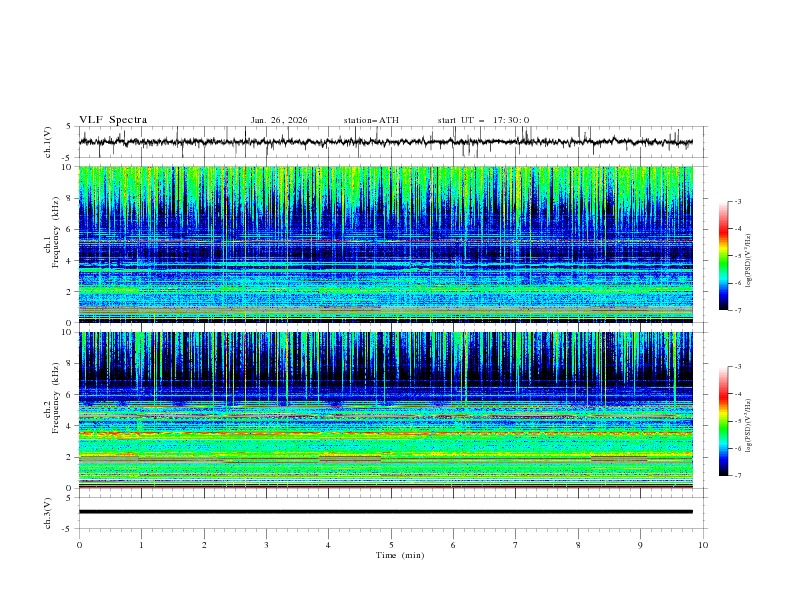Click the ch.3 flat black trace
Image resolution: width=792 pixels, height=612 pixels.
386,512
